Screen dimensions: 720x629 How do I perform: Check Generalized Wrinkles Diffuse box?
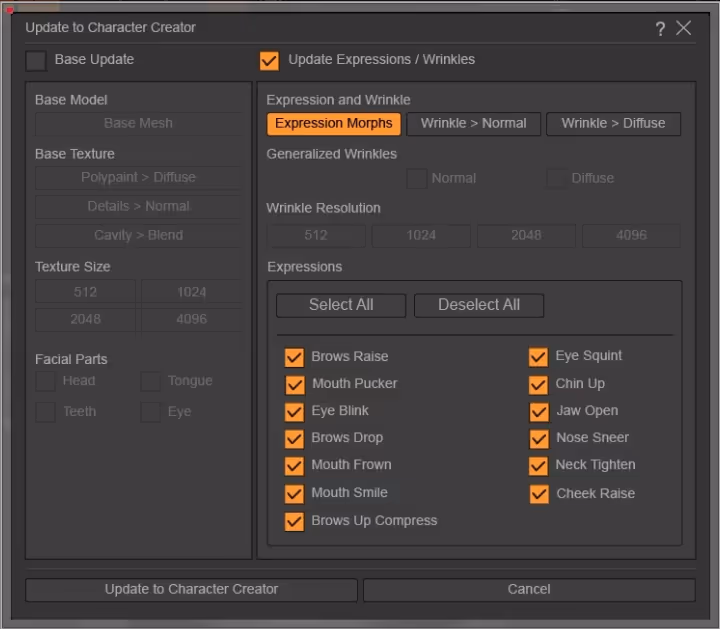[557, 179]
